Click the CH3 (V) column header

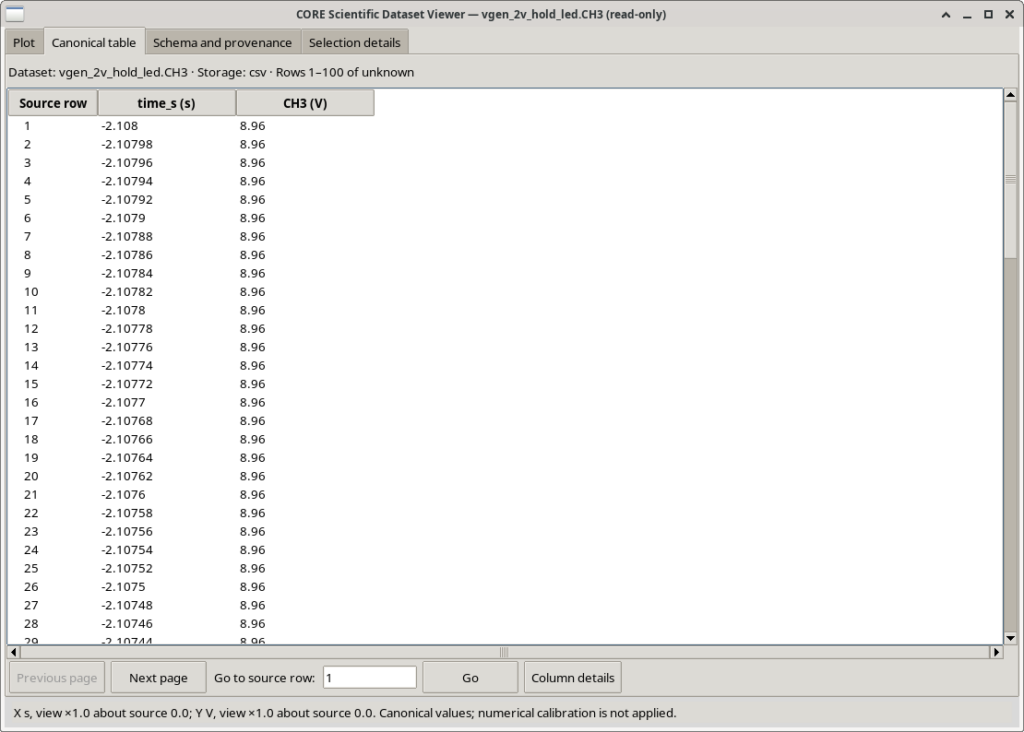click(x=305, y=103)
